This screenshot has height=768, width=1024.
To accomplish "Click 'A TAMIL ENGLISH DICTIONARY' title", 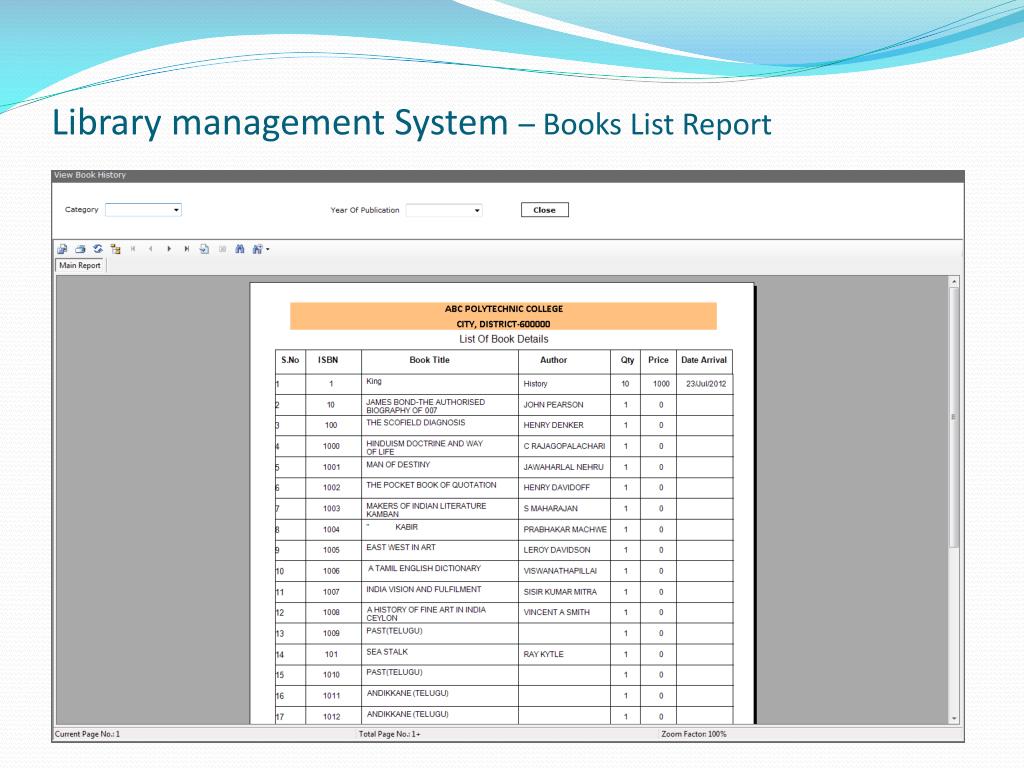I will (x=424, y=568).
